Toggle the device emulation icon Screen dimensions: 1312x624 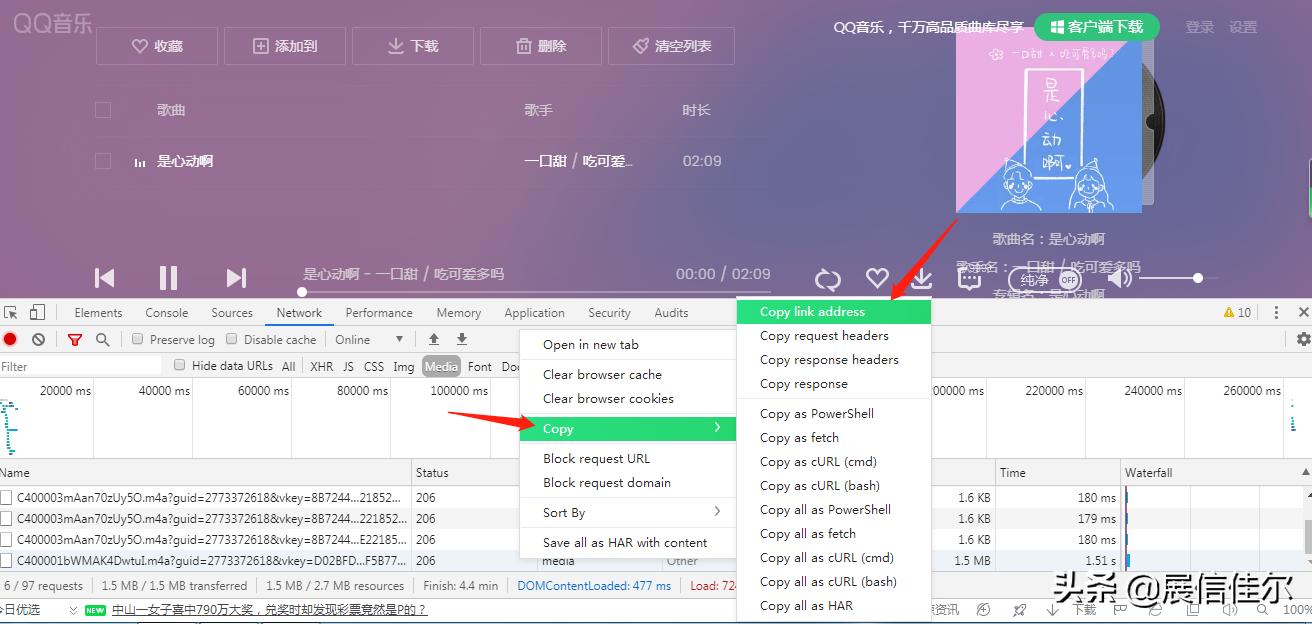[x=36, y=312]
